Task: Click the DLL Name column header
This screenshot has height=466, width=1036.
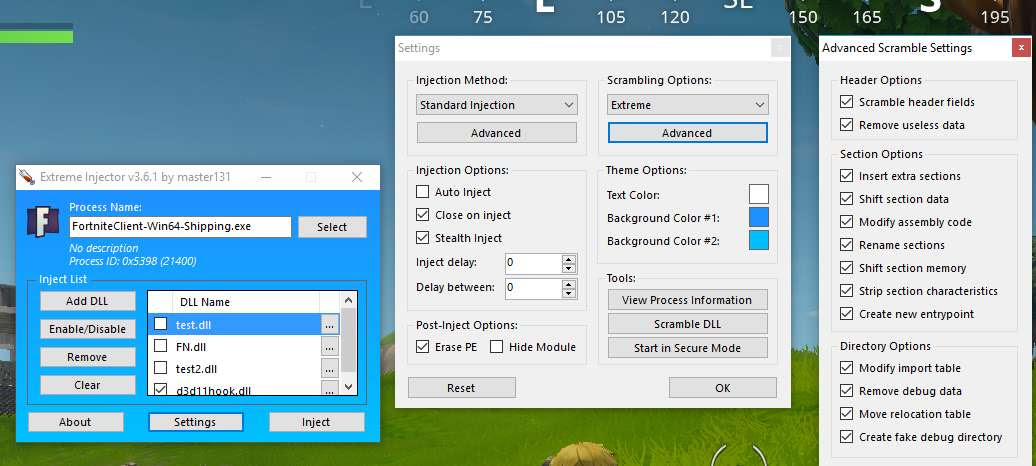Action: (x=246, y=302)
